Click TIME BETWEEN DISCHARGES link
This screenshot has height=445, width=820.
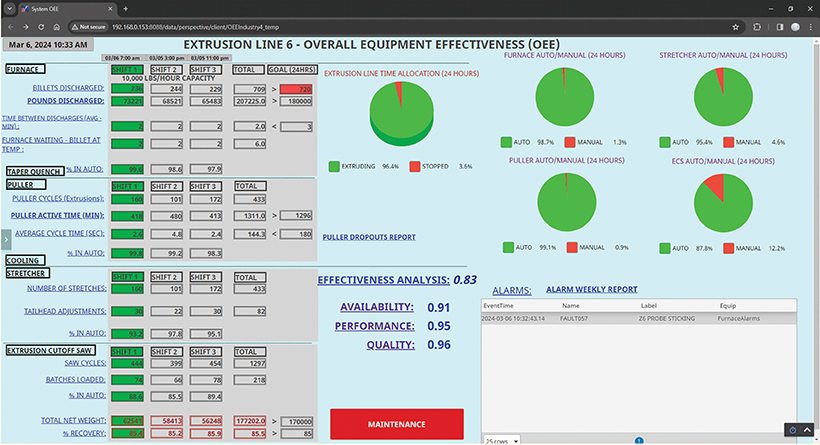coord(52,122)
